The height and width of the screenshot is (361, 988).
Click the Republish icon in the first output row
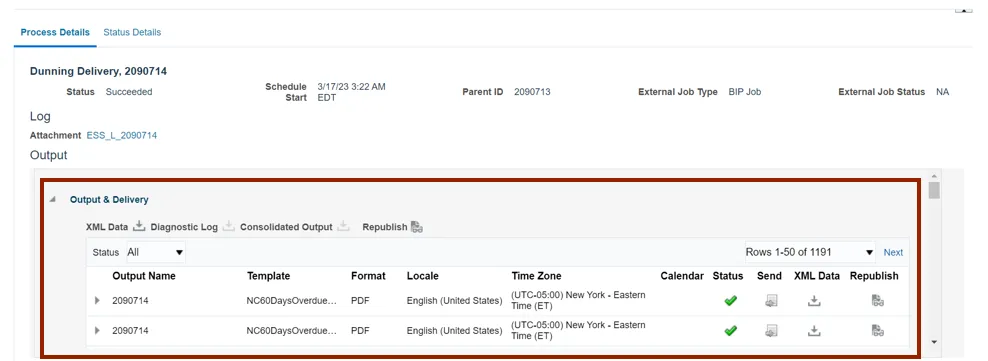(x=878, y=301)
